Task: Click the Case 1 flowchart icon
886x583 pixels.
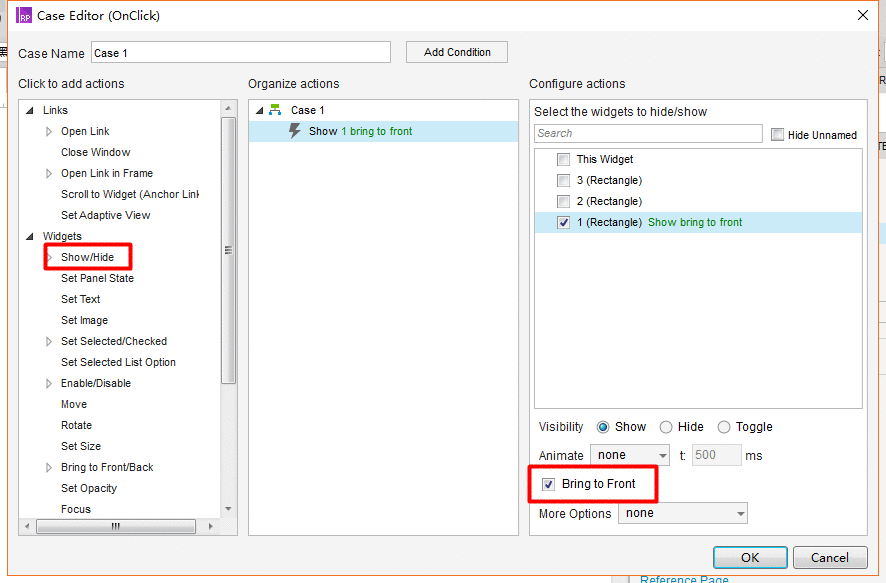Action: (x=275, y=110)
